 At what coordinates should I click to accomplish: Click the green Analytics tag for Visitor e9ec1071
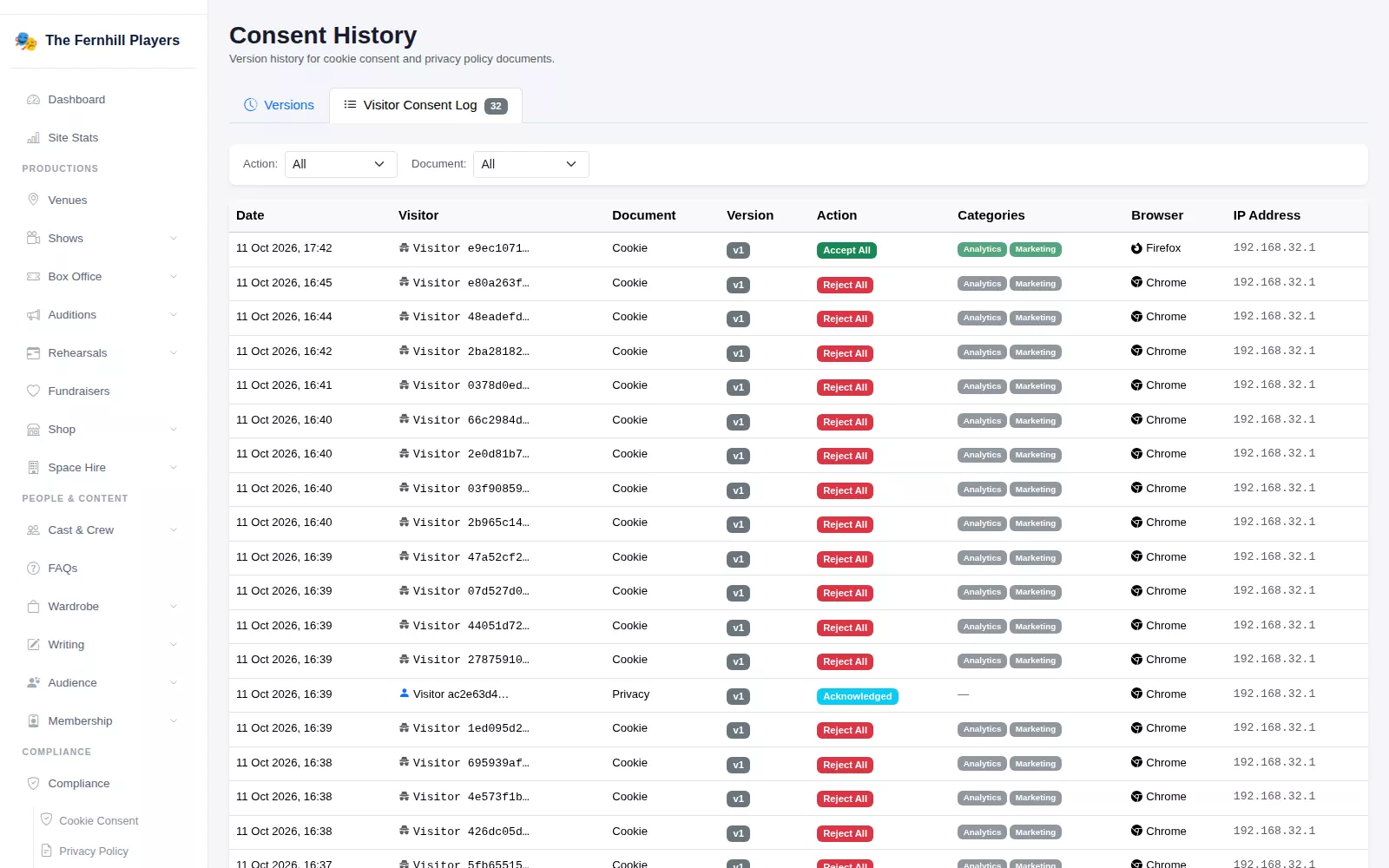pos(982,249)
